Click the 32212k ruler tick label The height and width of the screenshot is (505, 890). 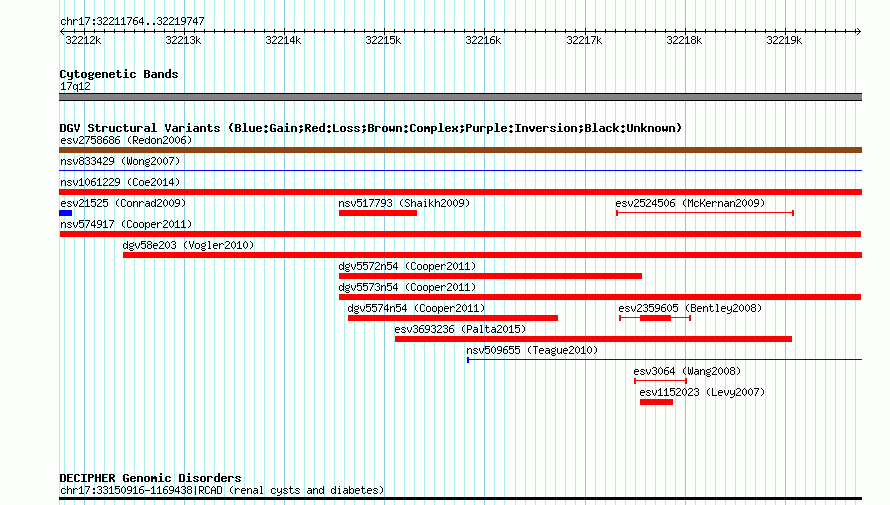tap(83, 40)
